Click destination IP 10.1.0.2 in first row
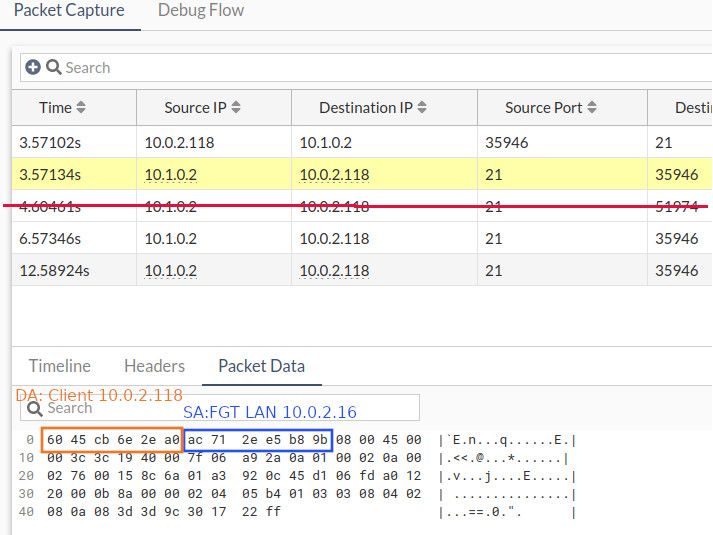This screenshot has width=713, height=535. click(326, 143)
